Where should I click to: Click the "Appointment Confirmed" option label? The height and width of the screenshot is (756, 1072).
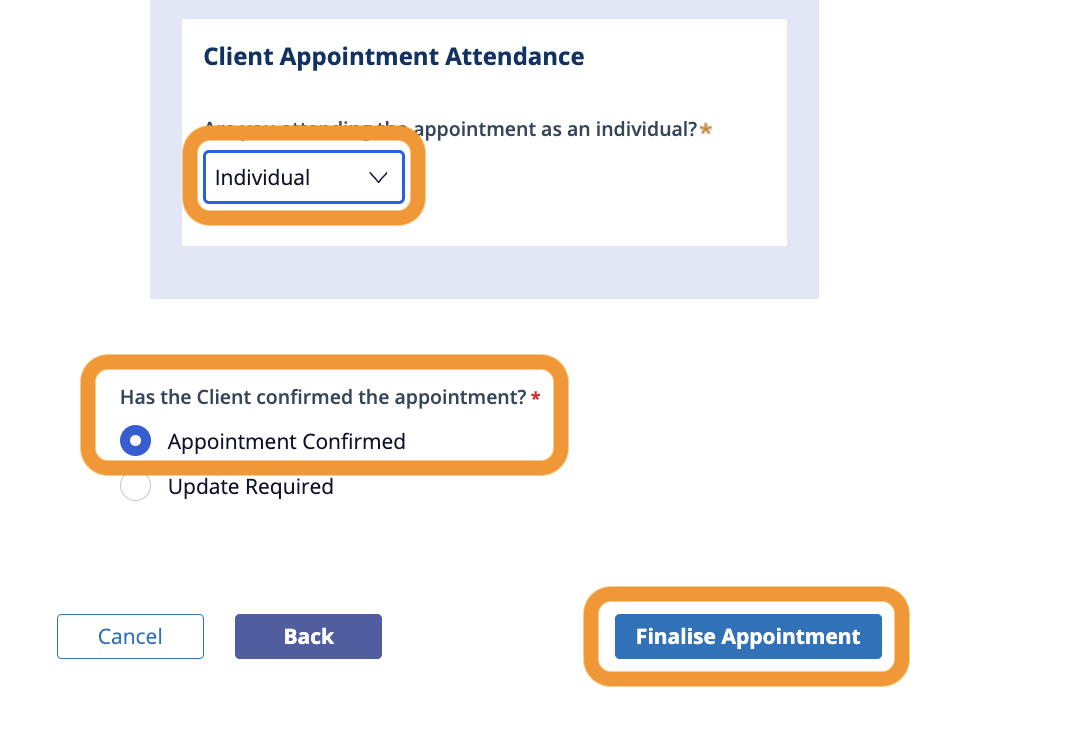[x=287, y=441]
